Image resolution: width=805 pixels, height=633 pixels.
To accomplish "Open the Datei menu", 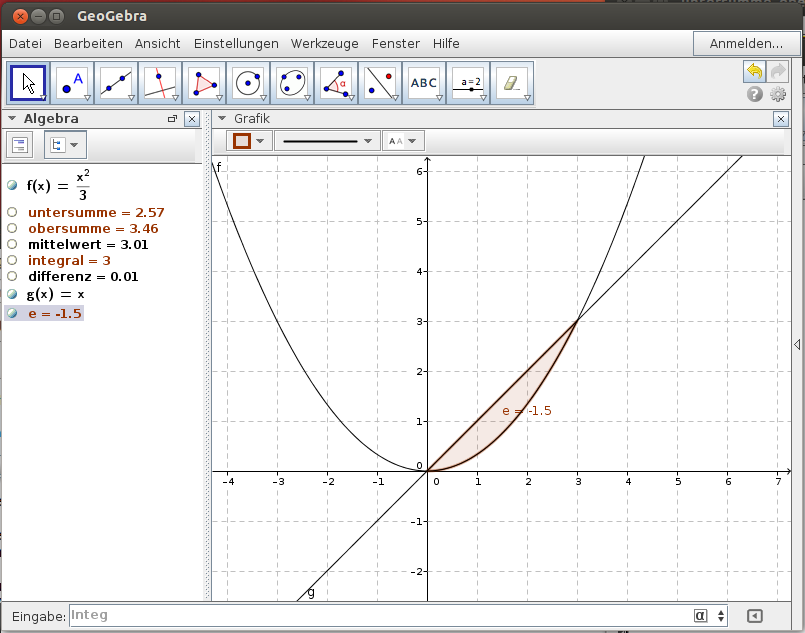I will pyautogui.click(x=26, y=44).
